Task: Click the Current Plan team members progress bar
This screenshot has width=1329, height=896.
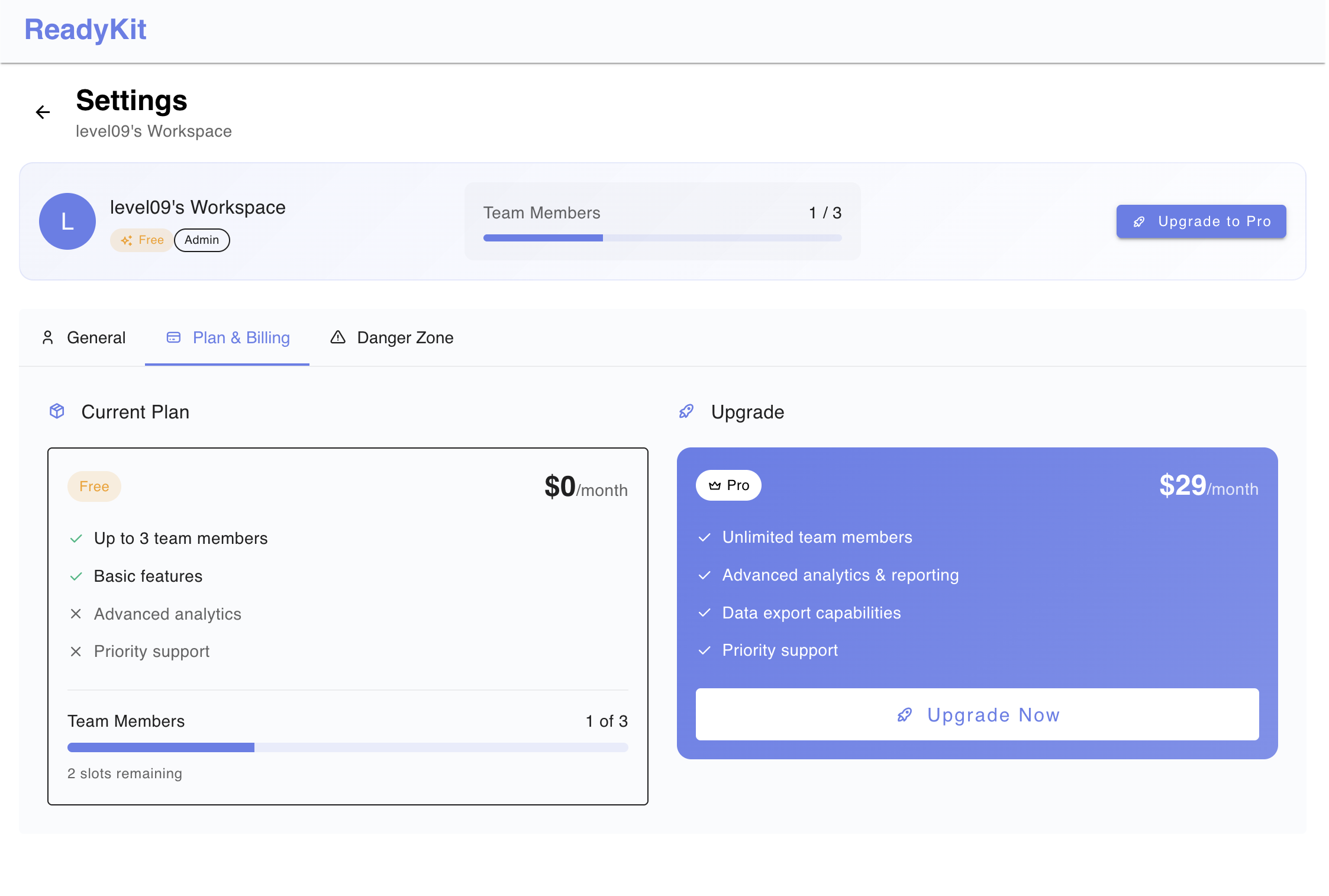Action: pyautogui.click(x=347, y=747)
